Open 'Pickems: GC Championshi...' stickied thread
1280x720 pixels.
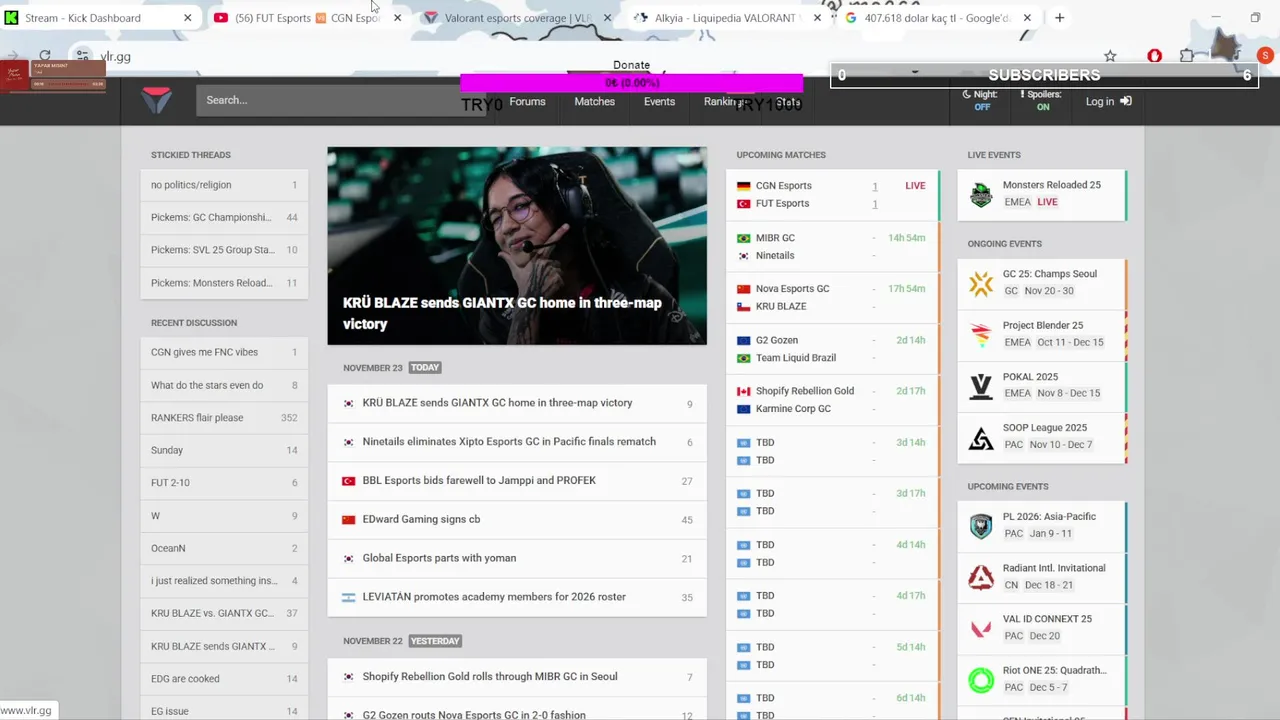tap(224, 218)
